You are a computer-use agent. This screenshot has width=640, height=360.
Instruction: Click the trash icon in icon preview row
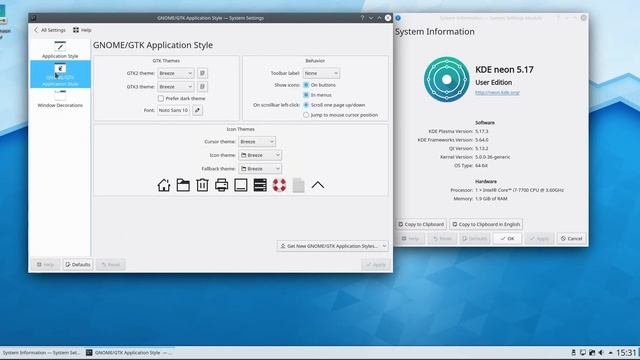pyautogui.click(x=202, y=185)
